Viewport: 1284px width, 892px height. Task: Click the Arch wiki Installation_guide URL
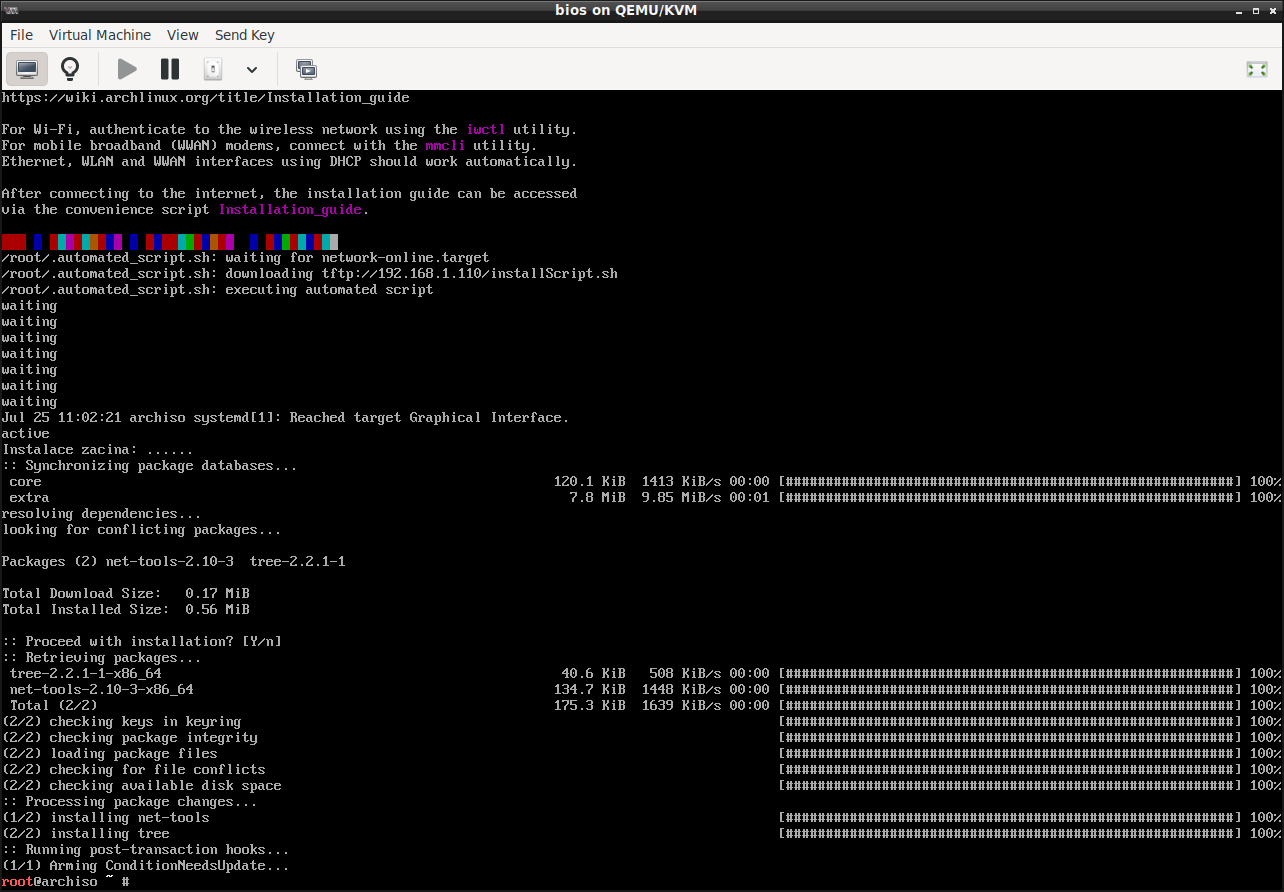pyautogui.click(x=205, y=98)
